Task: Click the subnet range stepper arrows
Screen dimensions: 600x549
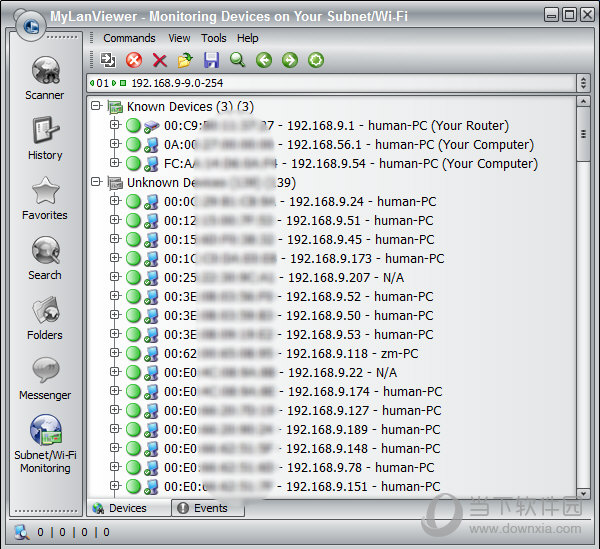Action: (x=583, y=83)
